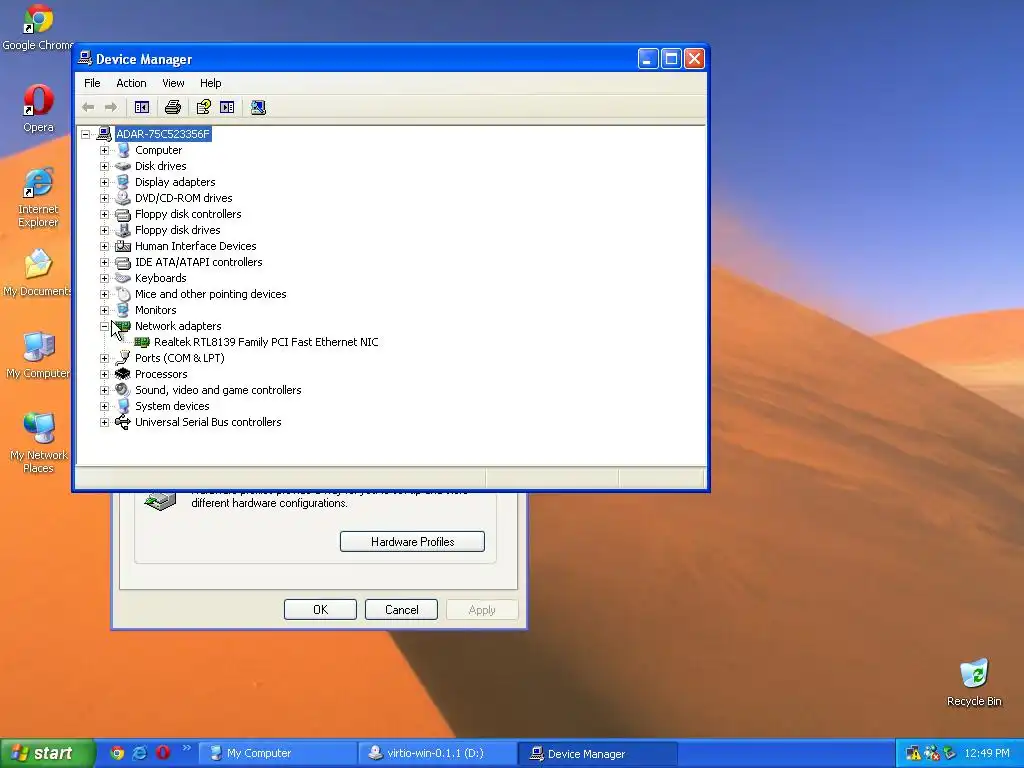The image size is (1024, 768).
Task: Open the Start menu
Action: tap(47, 753)
